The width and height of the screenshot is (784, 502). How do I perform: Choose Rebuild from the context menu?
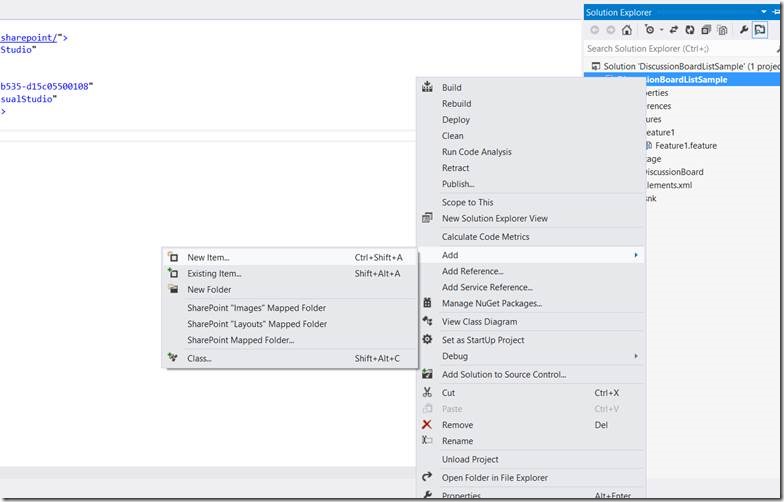(456, 104)
